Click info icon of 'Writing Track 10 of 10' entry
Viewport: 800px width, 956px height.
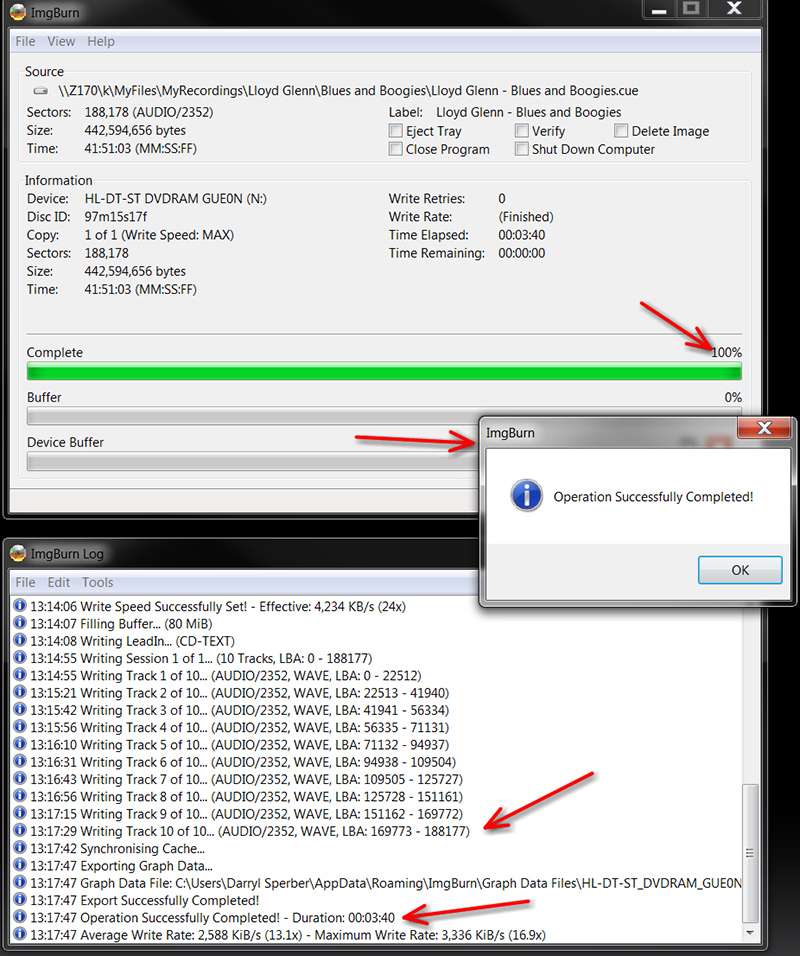20,830
